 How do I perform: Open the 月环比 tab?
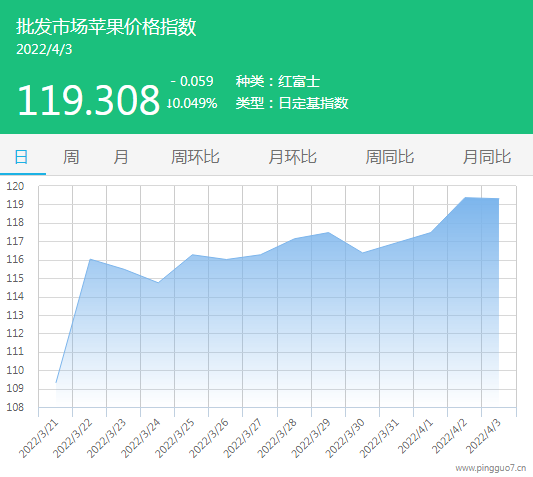(292, 157)
